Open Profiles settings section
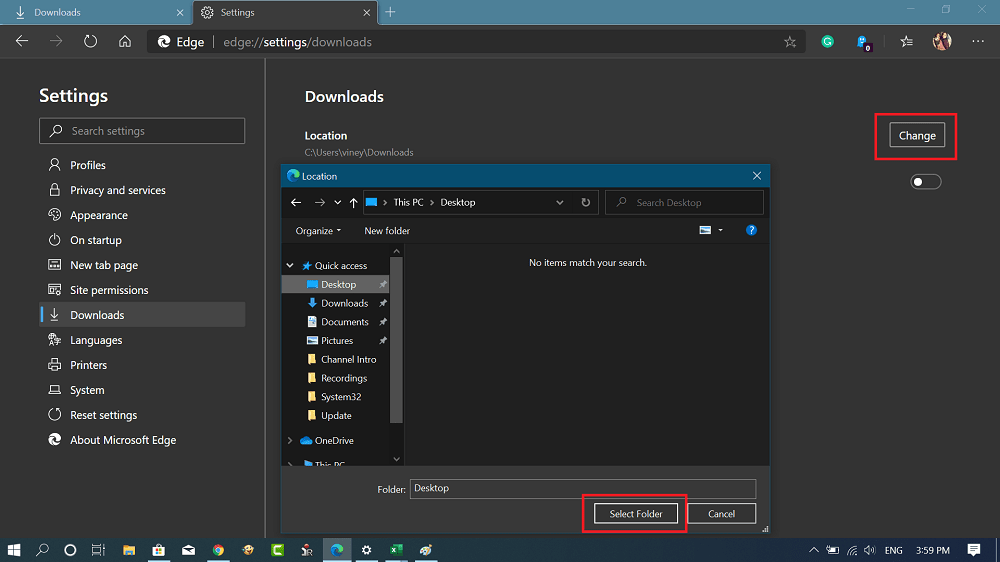Image resolution: width=1000 pixels, height=562 pixels. coord(142,165)
